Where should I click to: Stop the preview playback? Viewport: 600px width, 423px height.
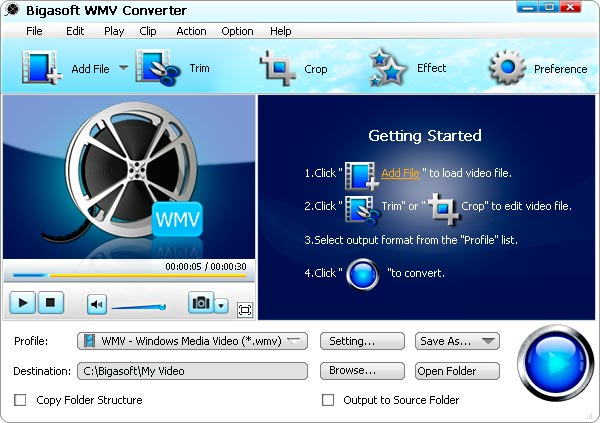point(50,303)
